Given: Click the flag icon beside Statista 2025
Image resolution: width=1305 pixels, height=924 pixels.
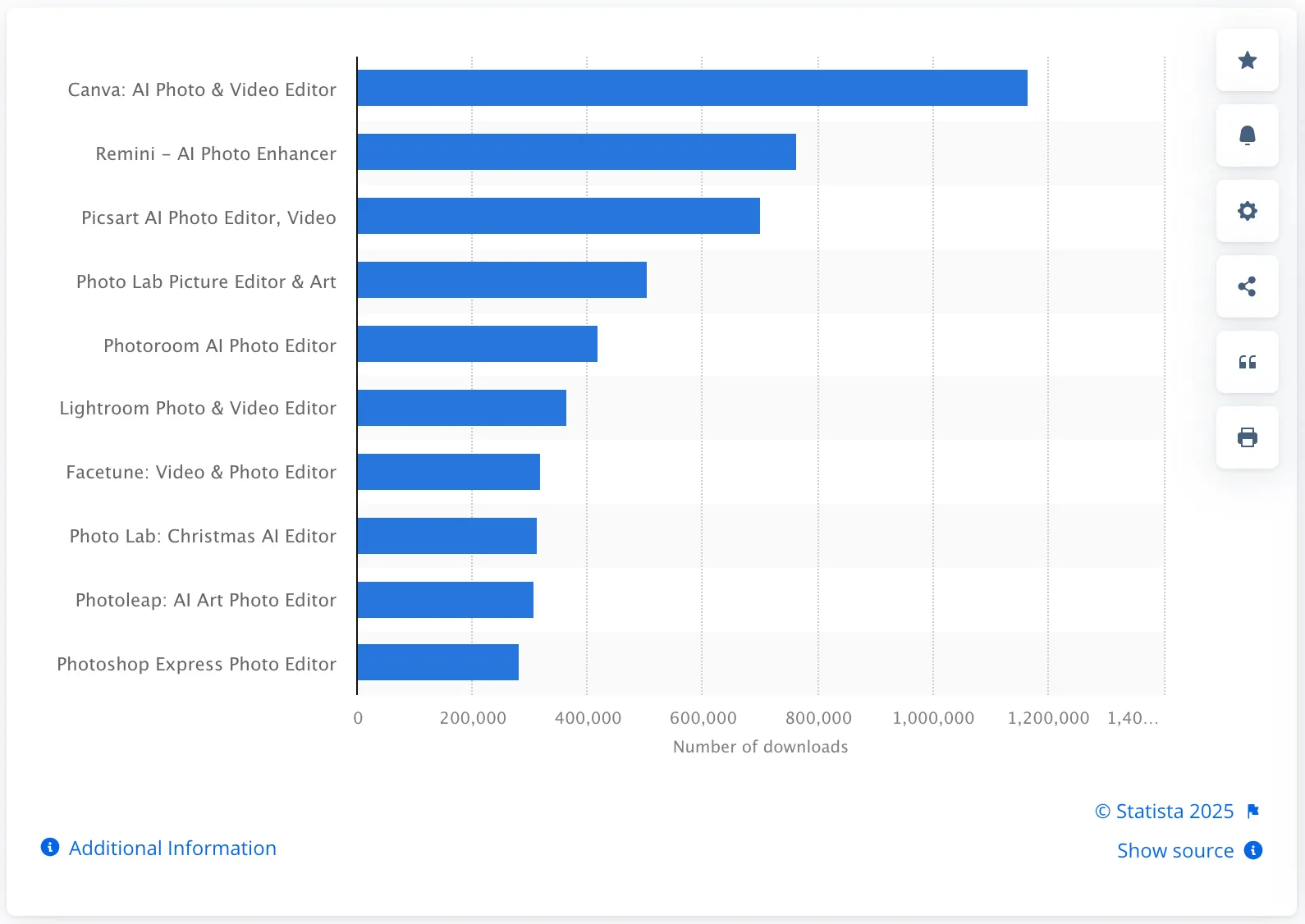Looking at the screenshot, I should pos(1252,812).
